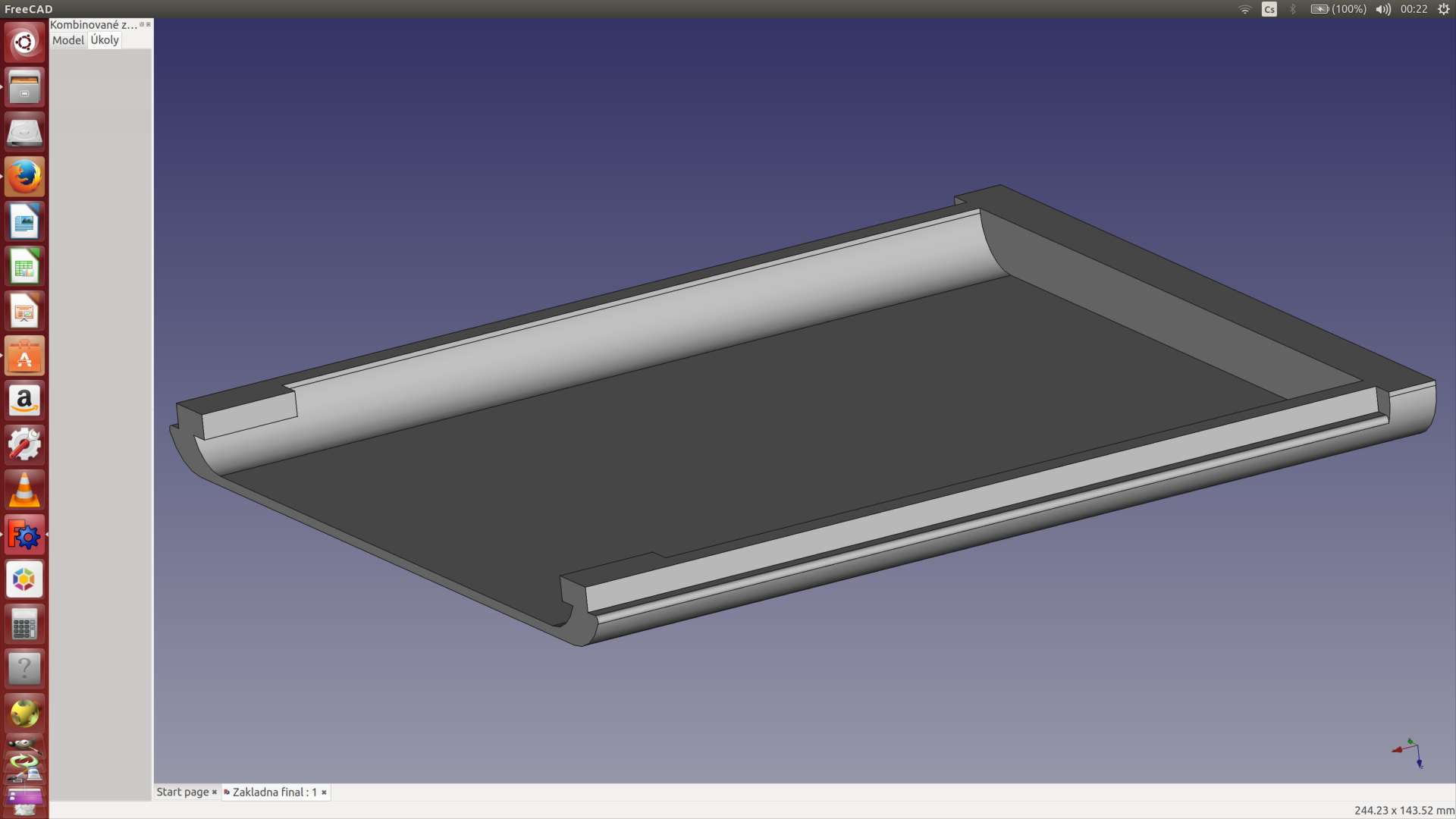Open the Ubuntu Dash search button
This screenshot has height=819, width=1456.
[24, 42]
